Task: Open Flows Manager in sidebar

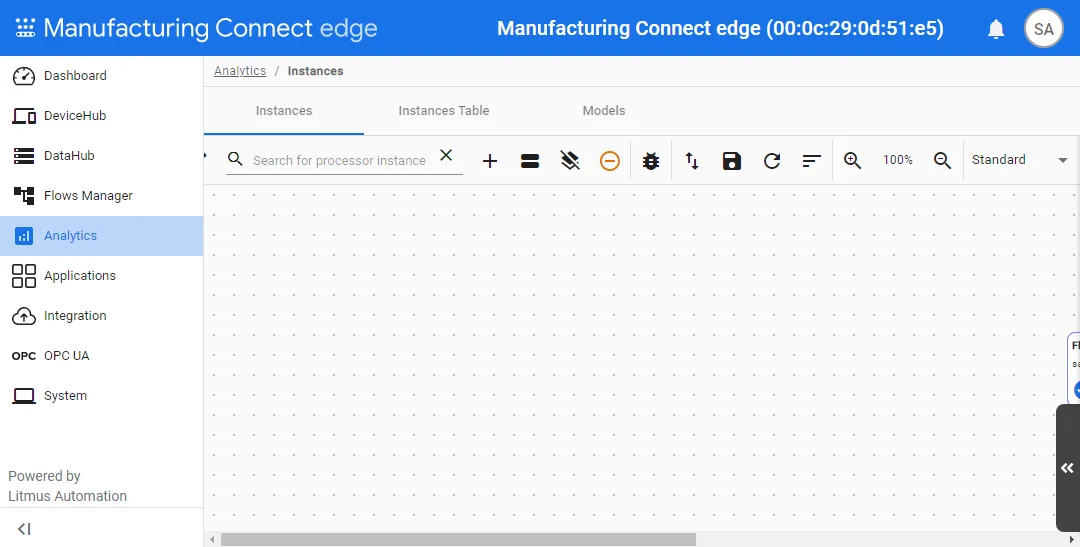Action: pyautogui.click(x=101, y=196)
